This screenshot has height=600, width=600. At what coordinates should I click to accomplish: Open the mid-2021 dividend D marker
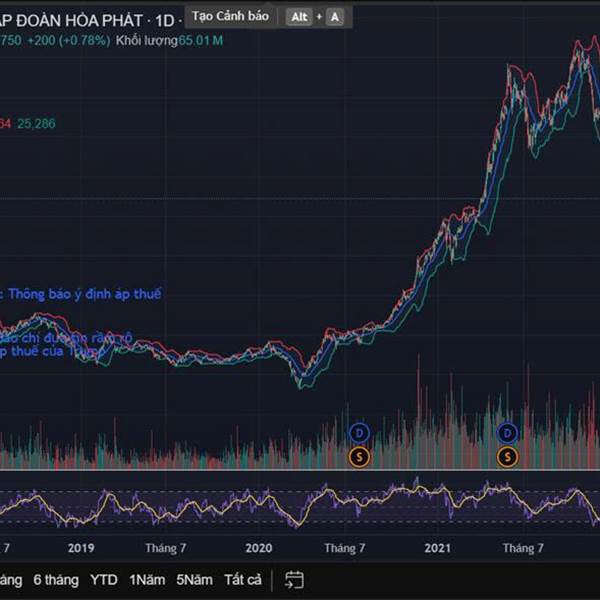point(507,433)
